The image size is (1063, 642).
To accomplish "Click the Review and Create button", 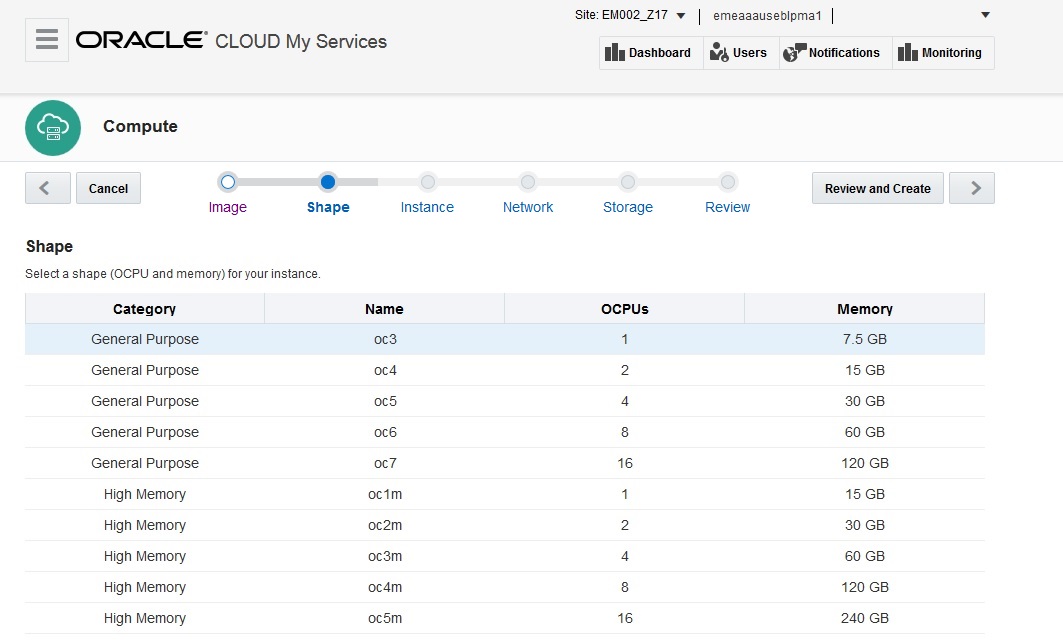I will (877, 188).
